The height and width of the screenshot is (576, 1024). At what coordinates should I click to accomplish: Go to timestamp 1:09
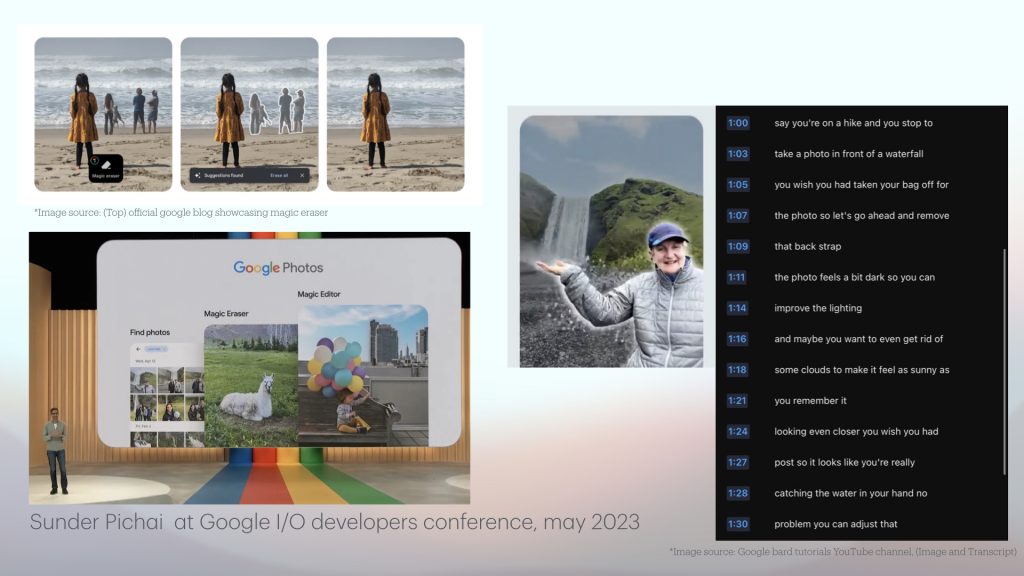[738, 246]
